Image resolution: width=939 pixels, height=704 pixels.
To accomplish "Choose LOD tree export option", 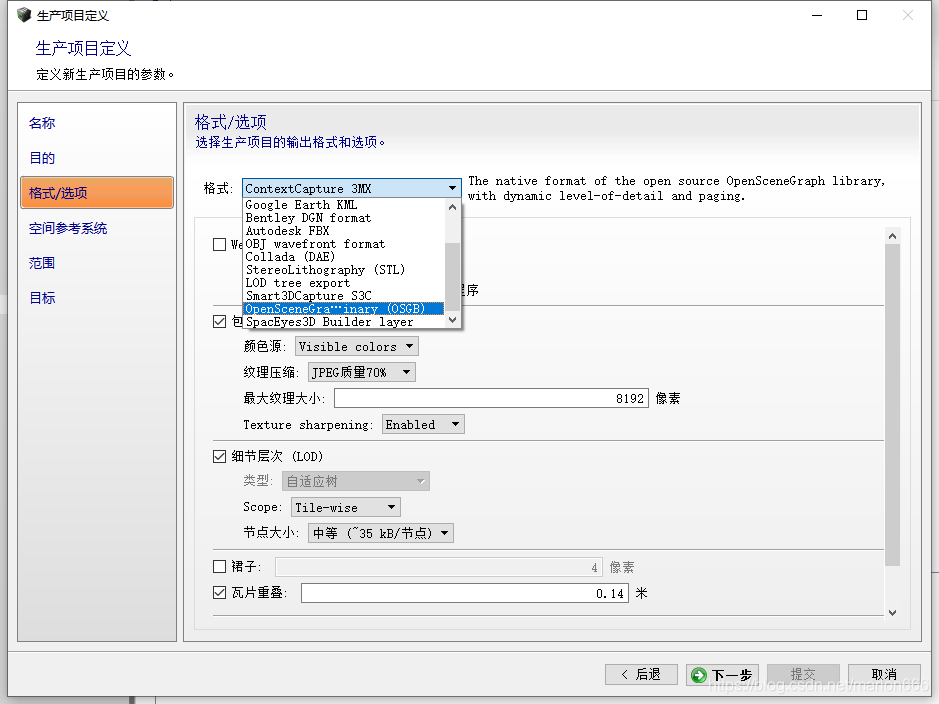I will [344, 283].
